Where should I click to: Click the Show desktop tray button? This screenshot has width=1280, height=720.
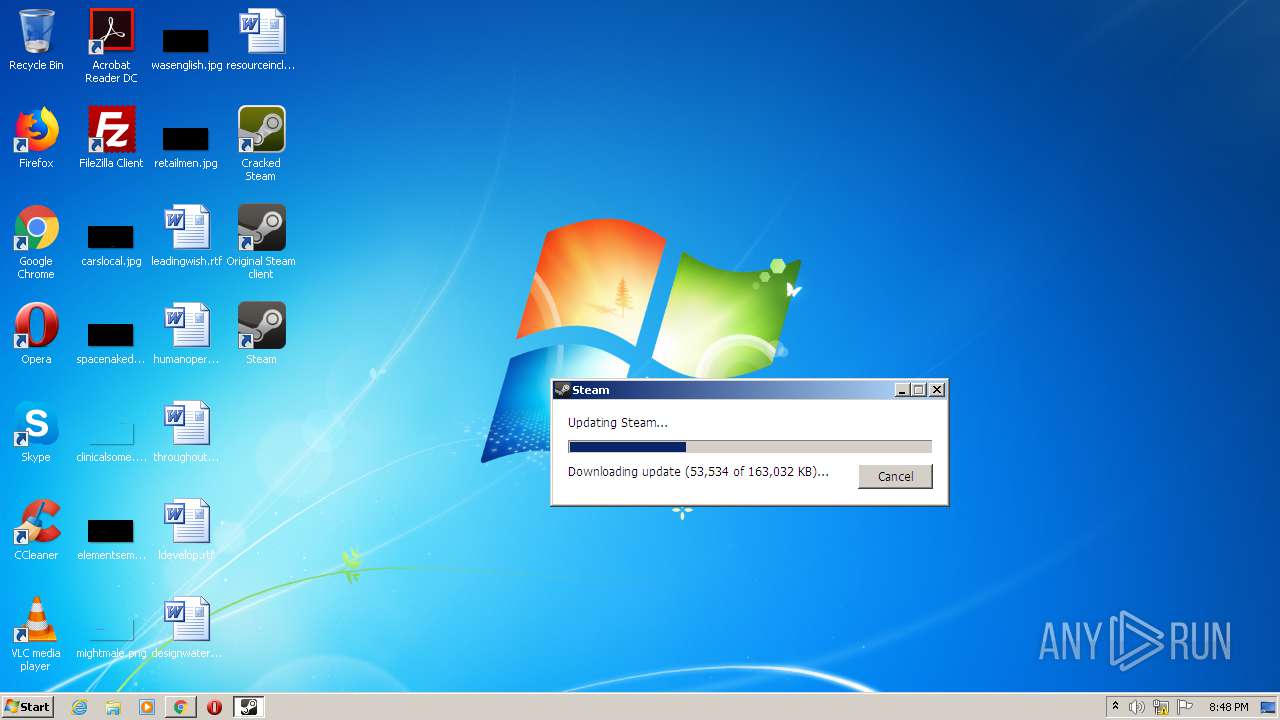(1269, 707)
